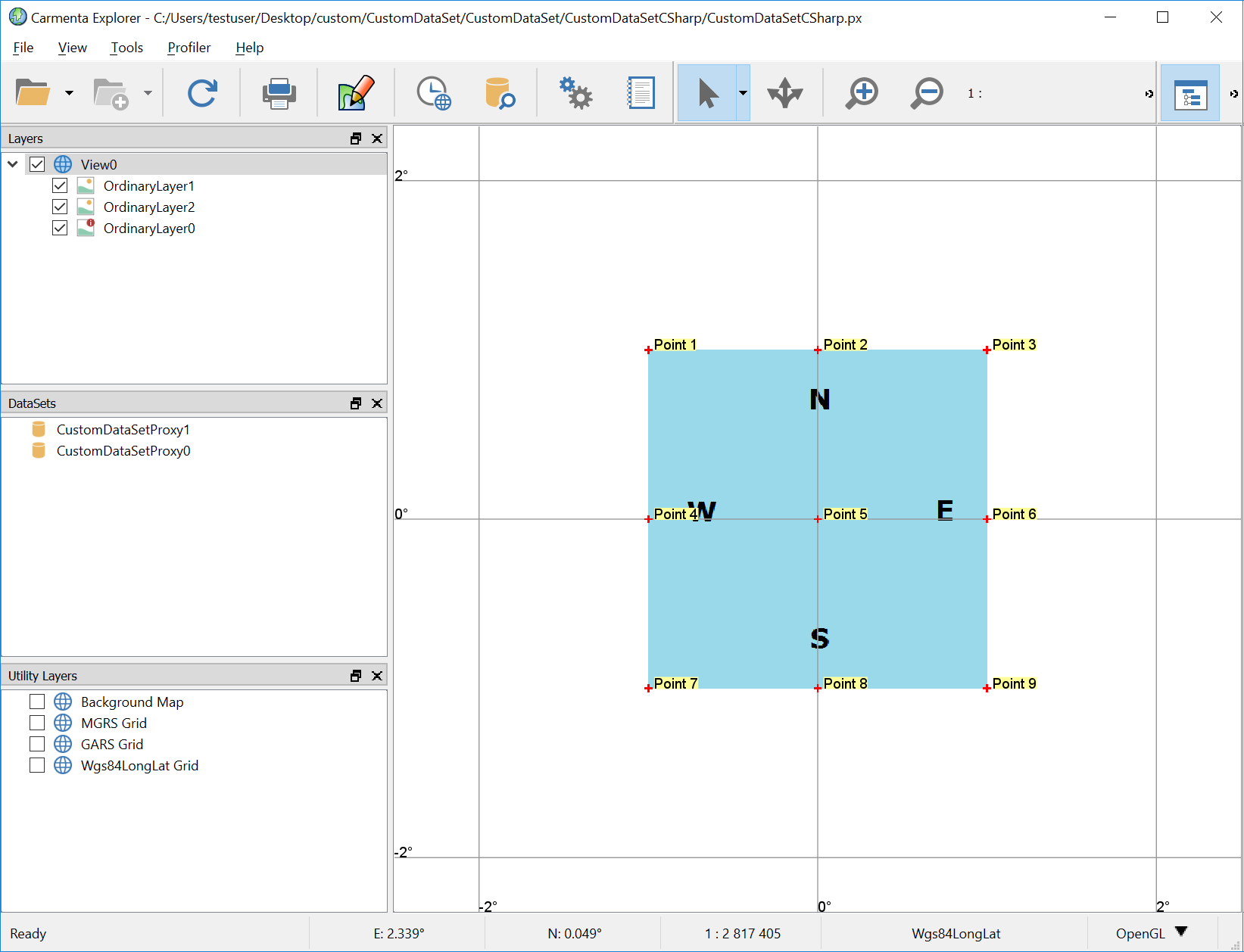The image size is (1244, 952).
Task: Select CustomDataSetProxy1 in DataSets panel
Action: click(x=123, y=430)
